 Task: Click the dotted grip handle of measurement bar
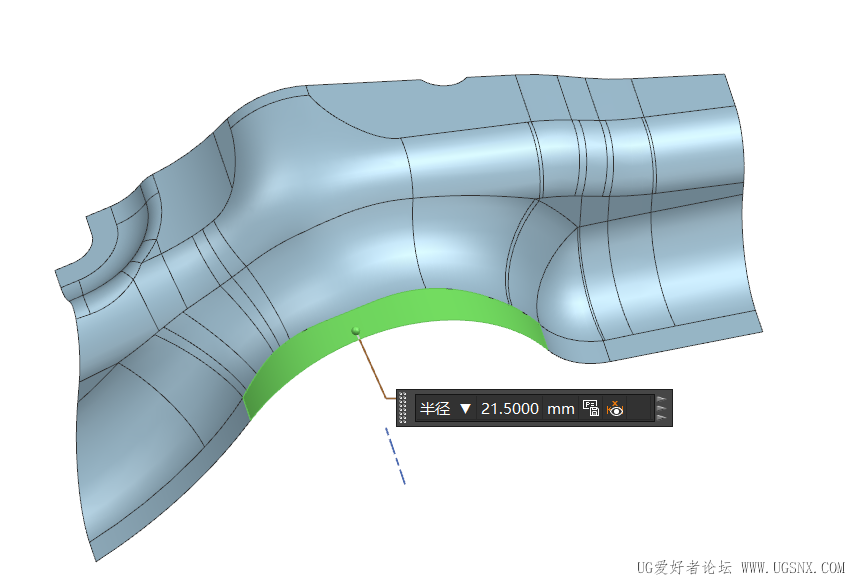coord(403,408)
